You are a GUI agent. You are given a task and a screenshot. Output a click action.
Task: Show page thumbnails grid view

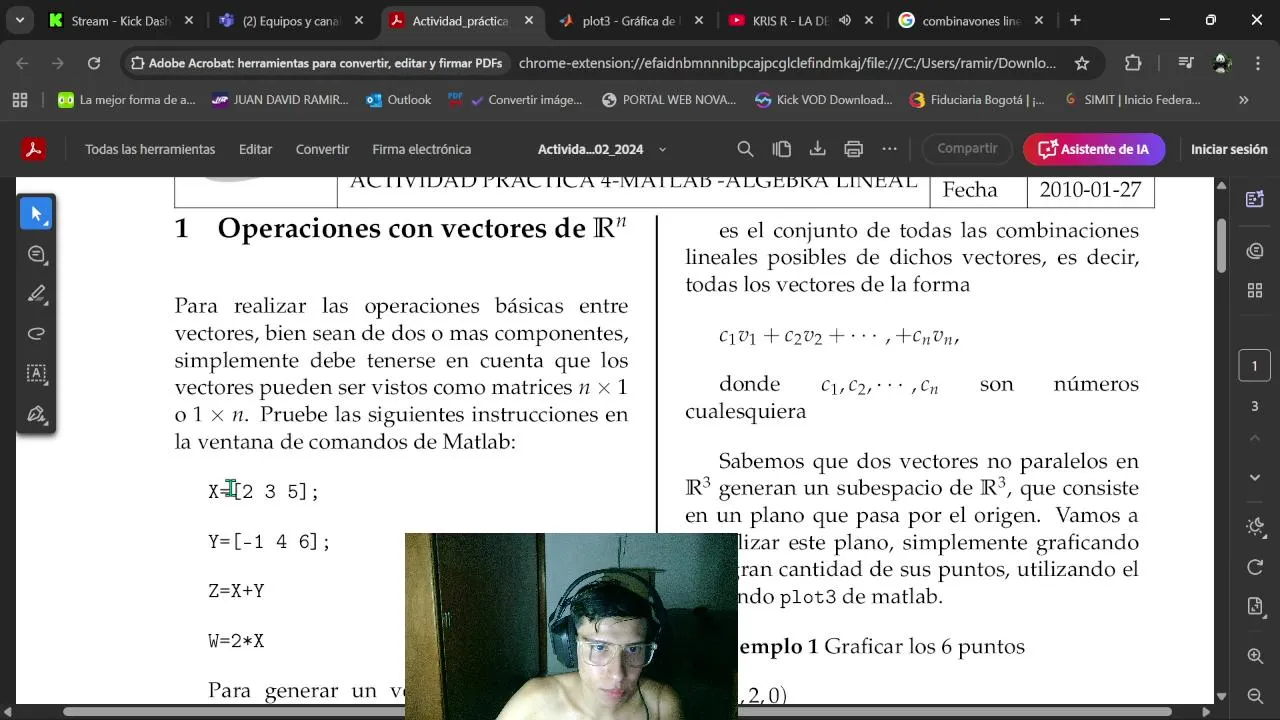[x=1255, y=291]
